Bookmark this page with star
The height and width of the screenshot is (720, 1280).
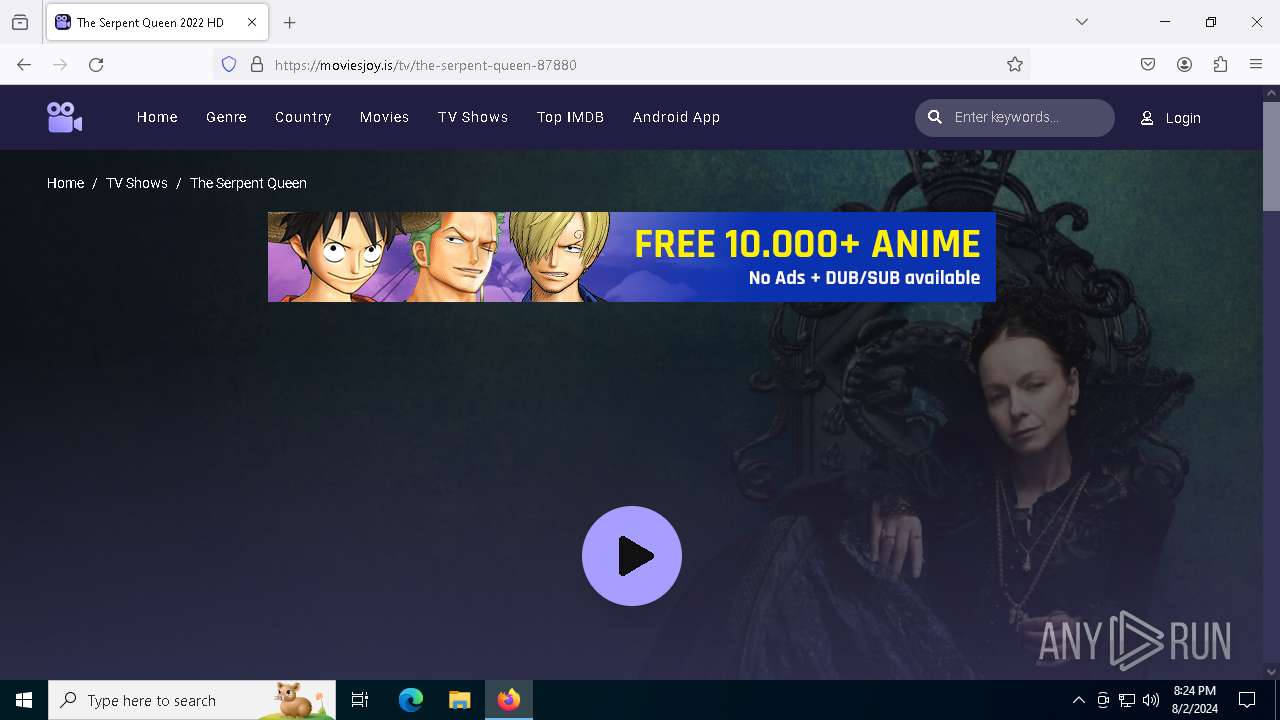click(x=1015, y=65)
